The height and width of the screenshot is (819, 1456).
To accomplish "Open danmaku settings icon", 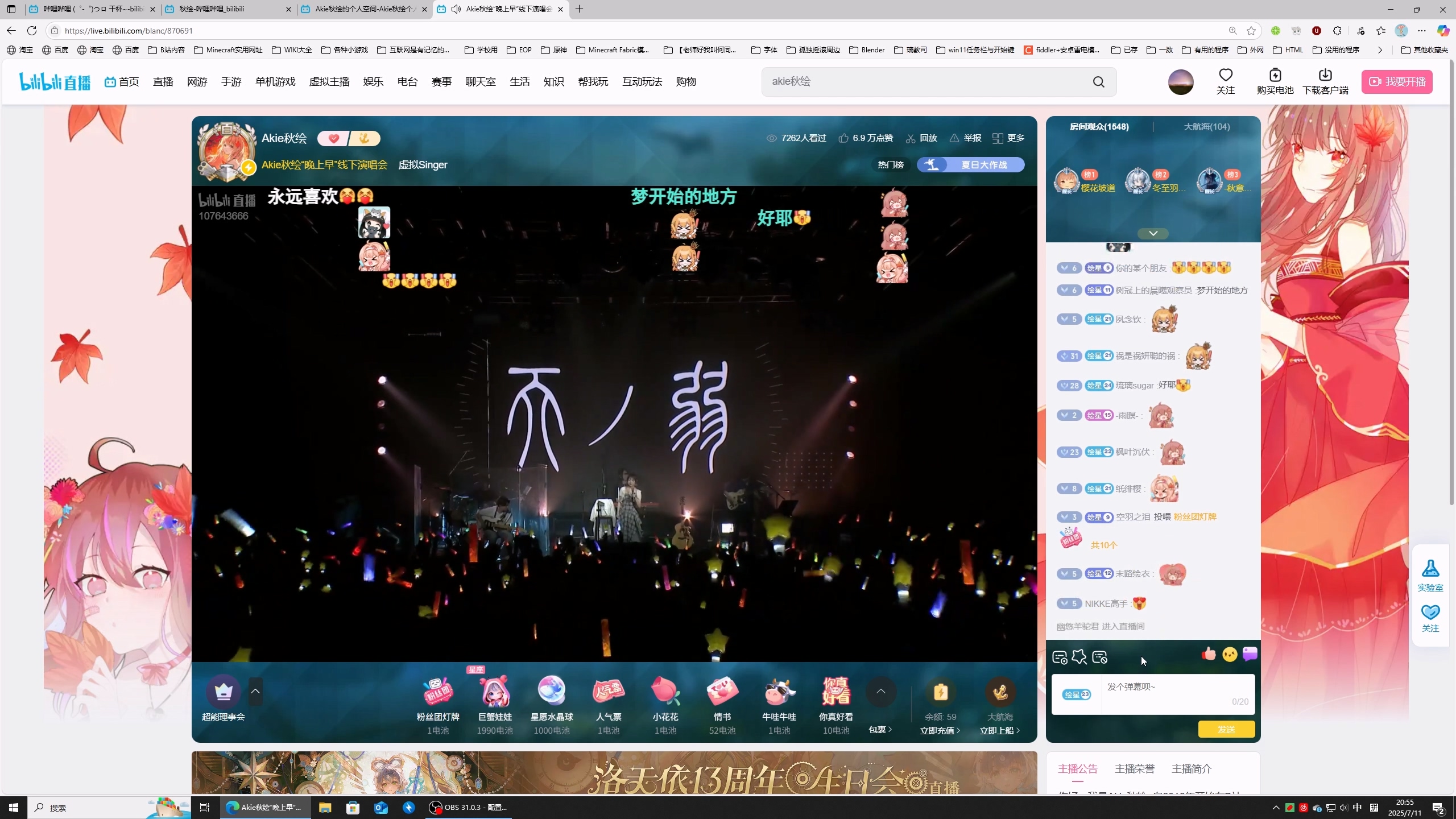I will pyautogui.click(x=1060, y=657).
